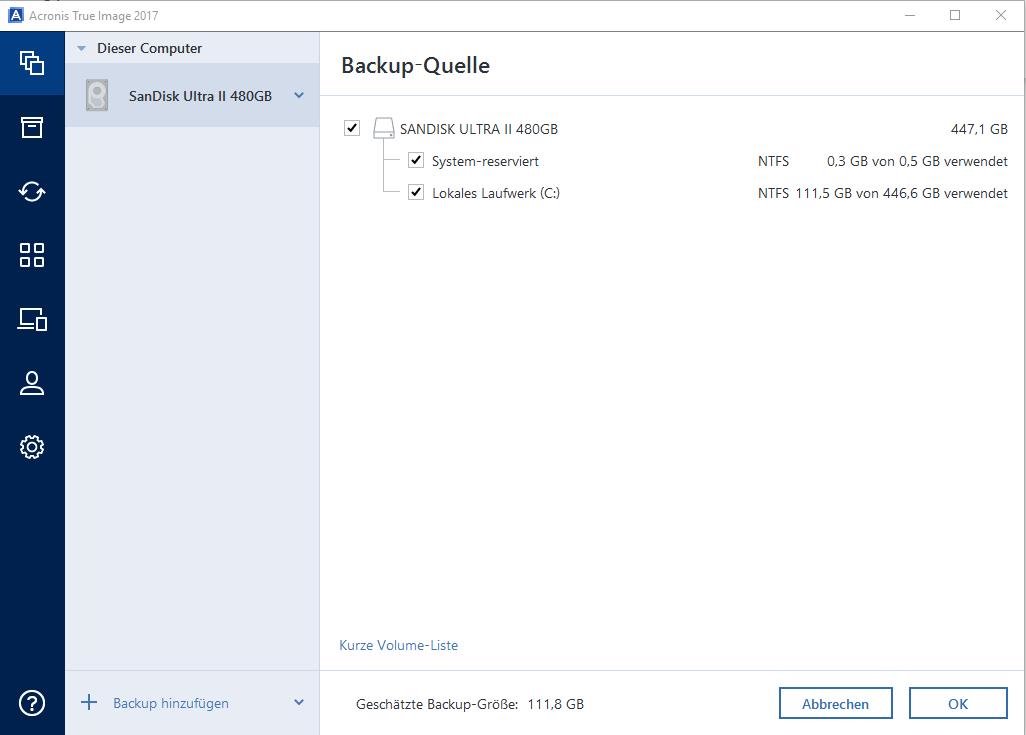
Task: Uncheck the SANDISK ULTRA II 480GB disk checkbox
Action: tap(352, 128)
